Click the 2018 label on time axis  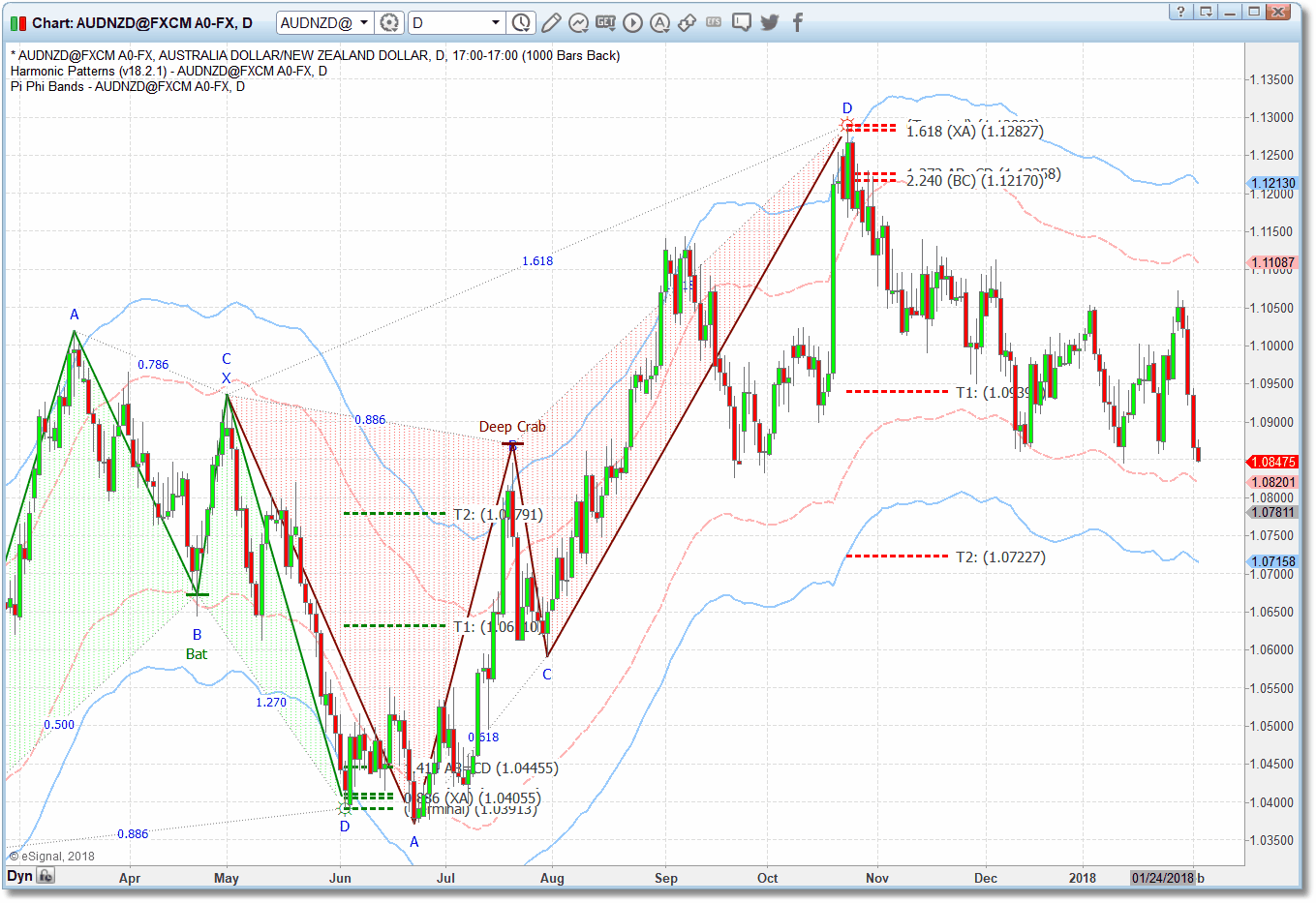click(1083, 878)
